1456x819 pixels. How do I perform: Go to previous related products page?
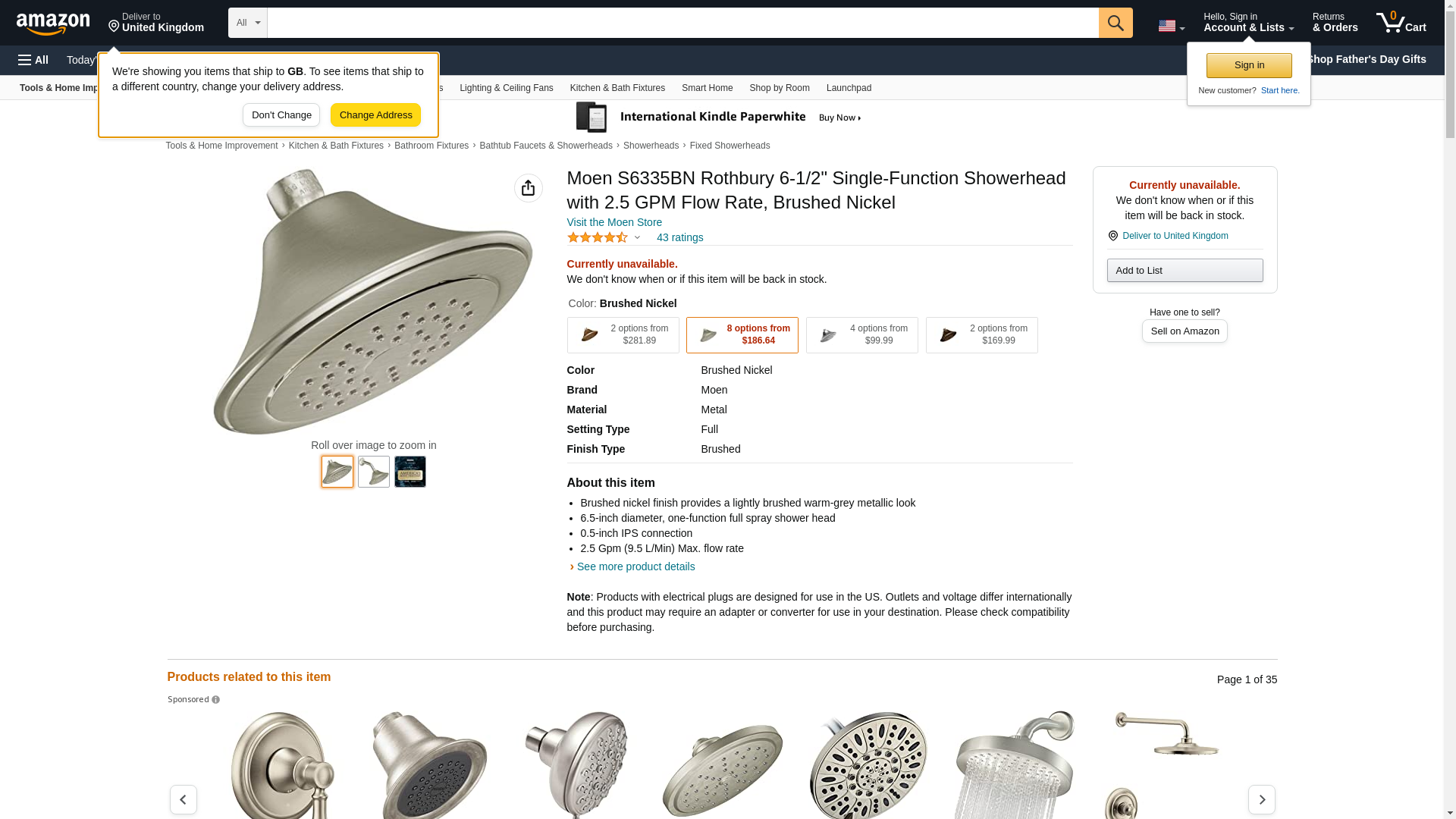pyautogui.click(x=184, y=799)
